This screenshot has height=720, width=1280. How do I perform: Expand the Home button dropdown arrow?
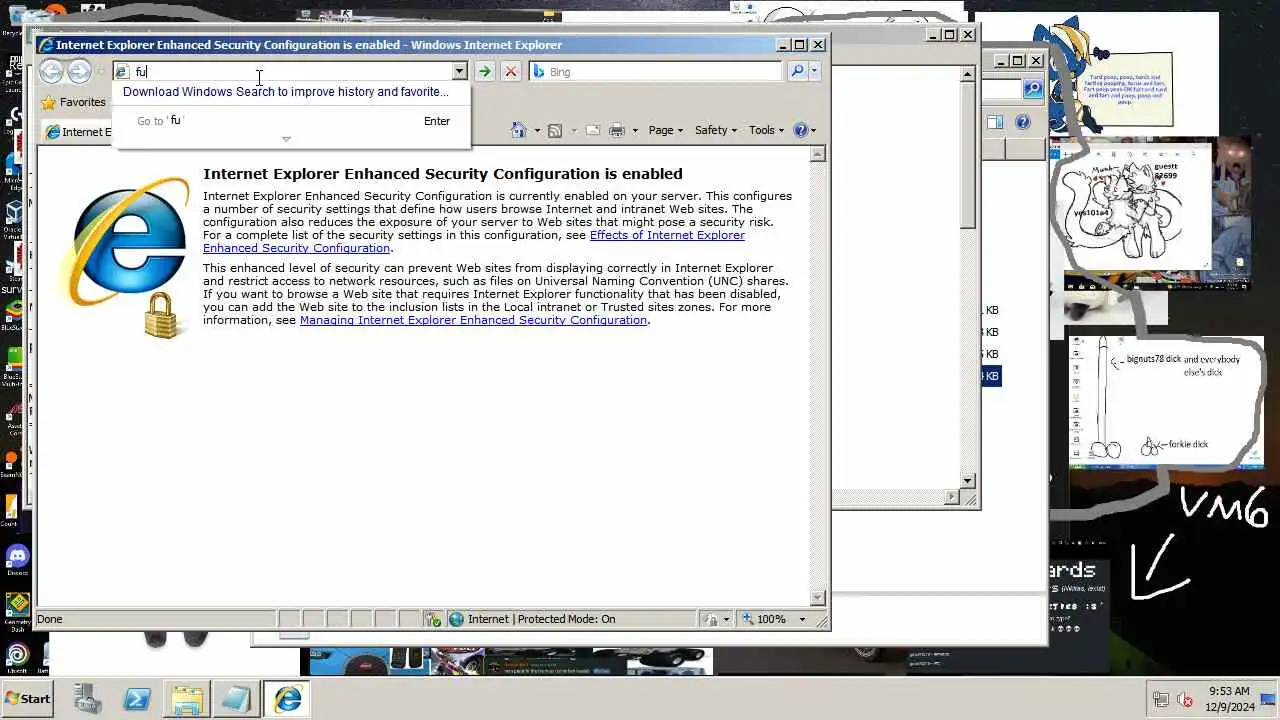(x=537, y=130)
